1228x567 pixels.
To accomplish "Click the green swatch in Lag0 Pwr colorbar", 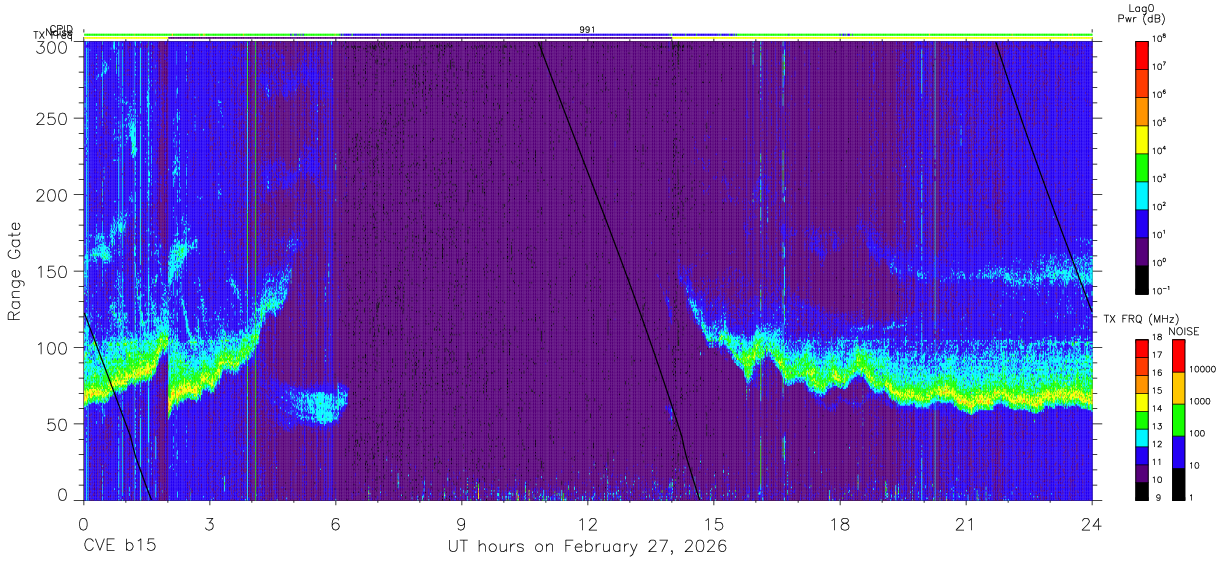I will [x=1142, y=165].
